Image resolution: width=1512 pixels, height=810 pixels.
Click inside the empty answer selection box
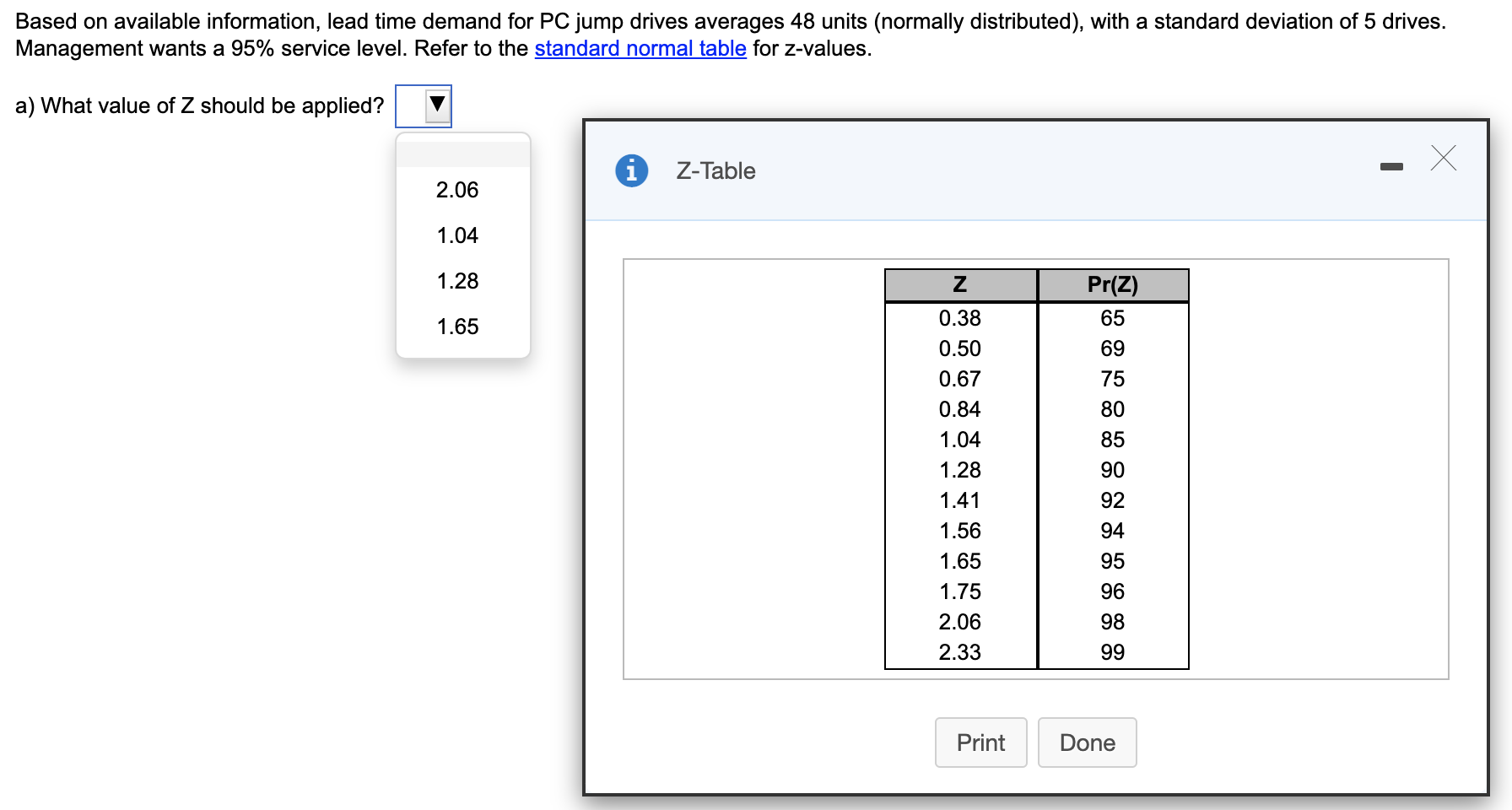point(413,105)
